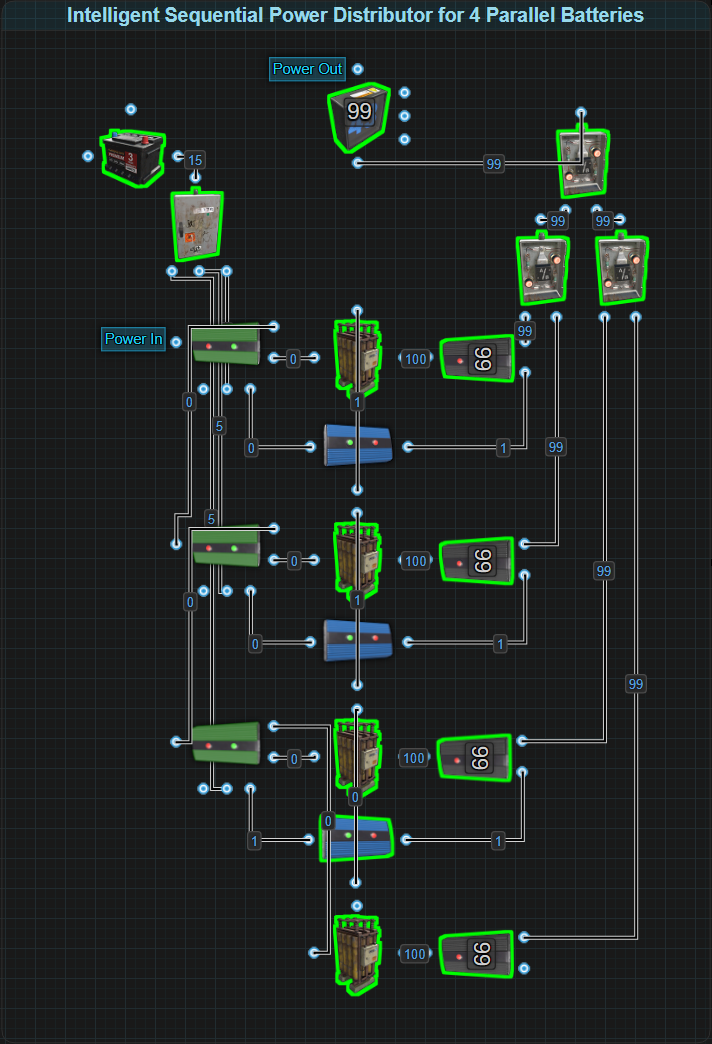The height and width of the screenshot is (1044, 712).
Task: Click the first (topmost) large battery
Action: pos(358,359)
